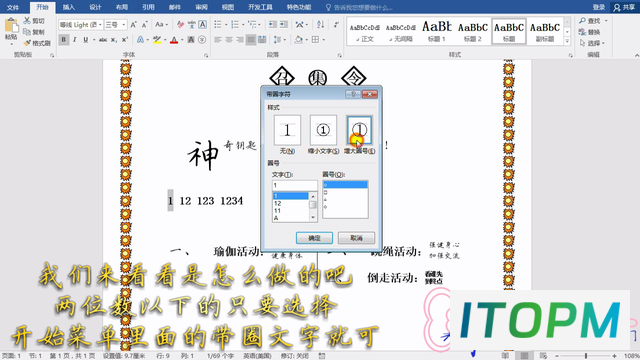Cancel the dialog with 取消

click(356, 238)
